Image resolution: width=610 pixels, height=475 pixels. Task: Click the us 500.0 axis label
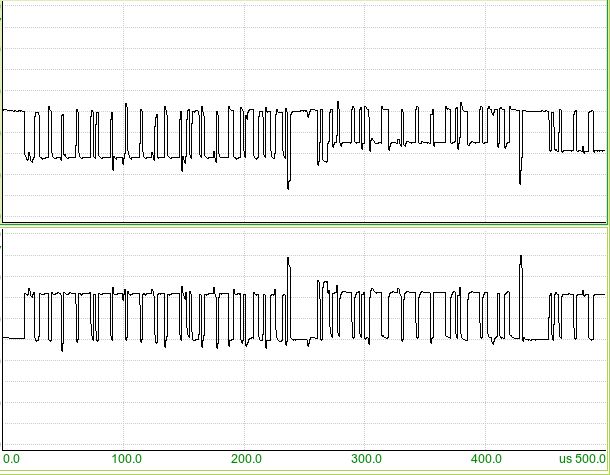[x=582, y=459]
